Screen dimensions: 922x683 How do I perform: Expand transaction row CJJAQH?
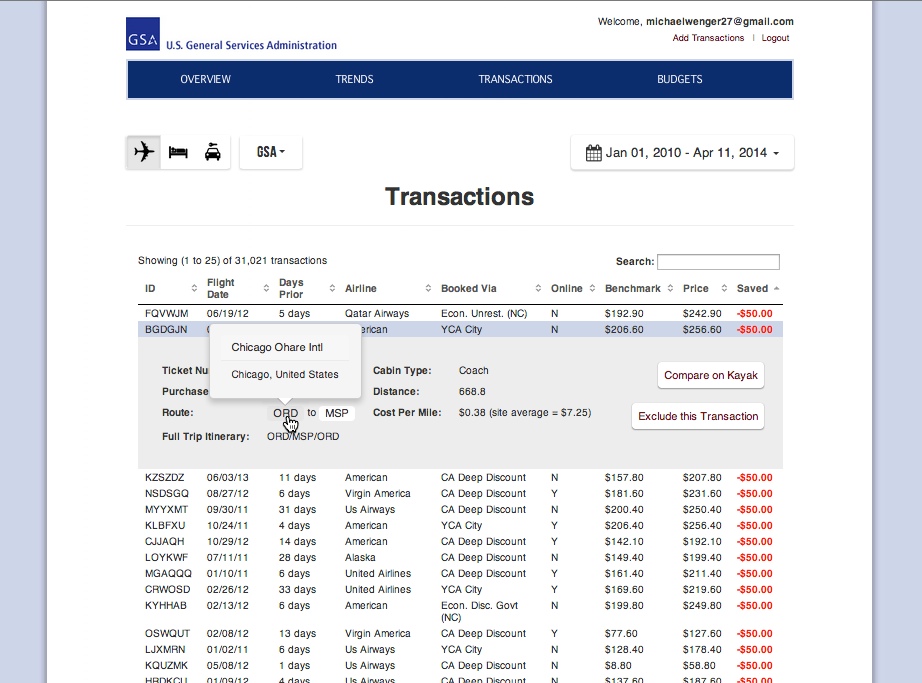460,541
